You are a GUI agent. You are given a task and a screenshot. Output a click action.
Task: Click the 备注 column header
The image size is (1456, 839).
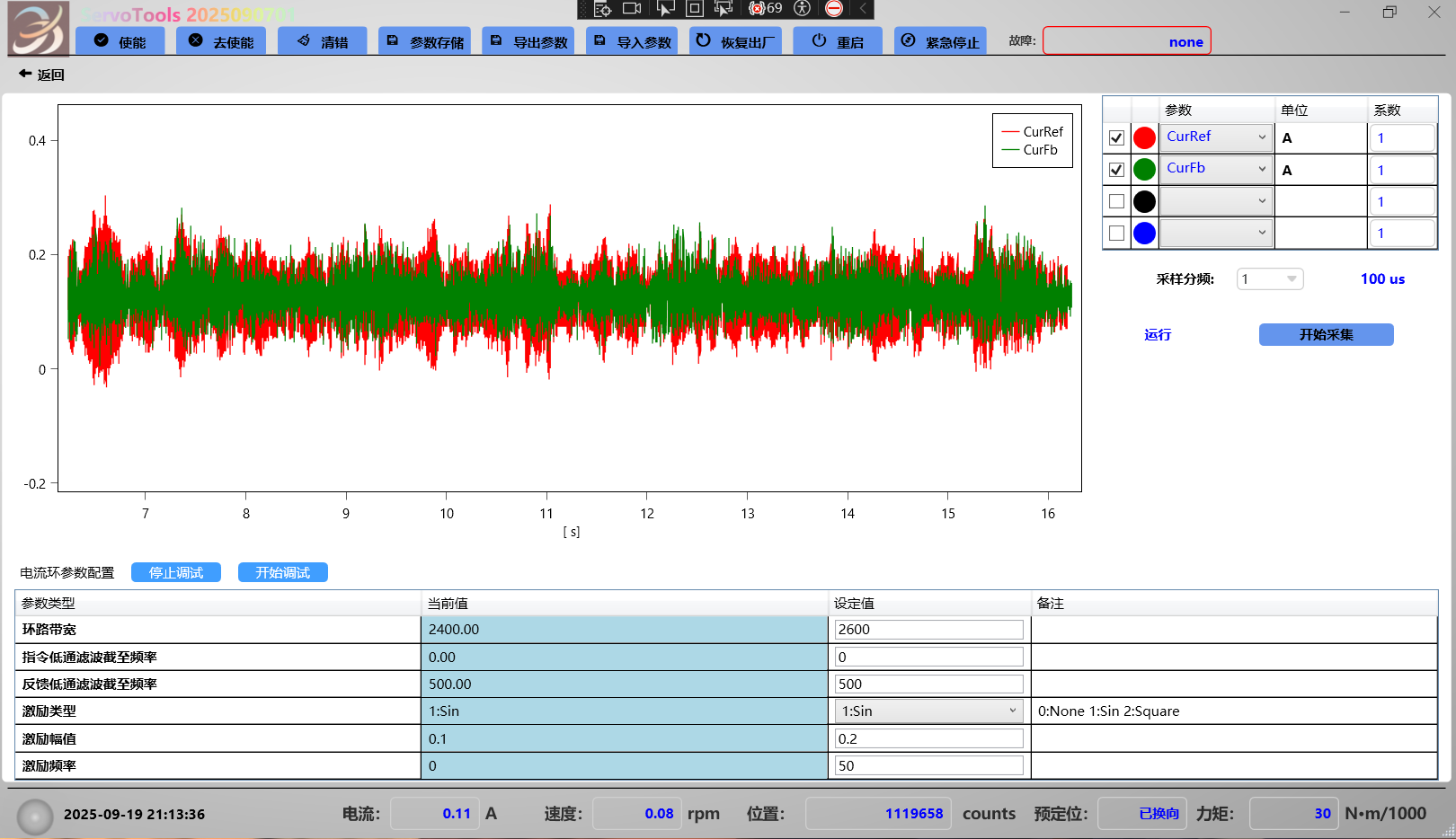1234,603
